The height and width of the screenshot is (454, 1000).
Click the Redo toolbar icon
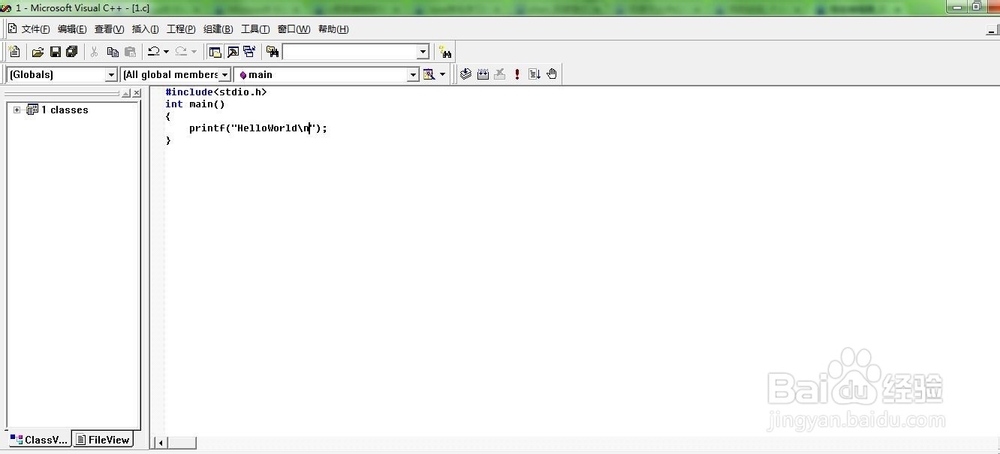[181, 52]
